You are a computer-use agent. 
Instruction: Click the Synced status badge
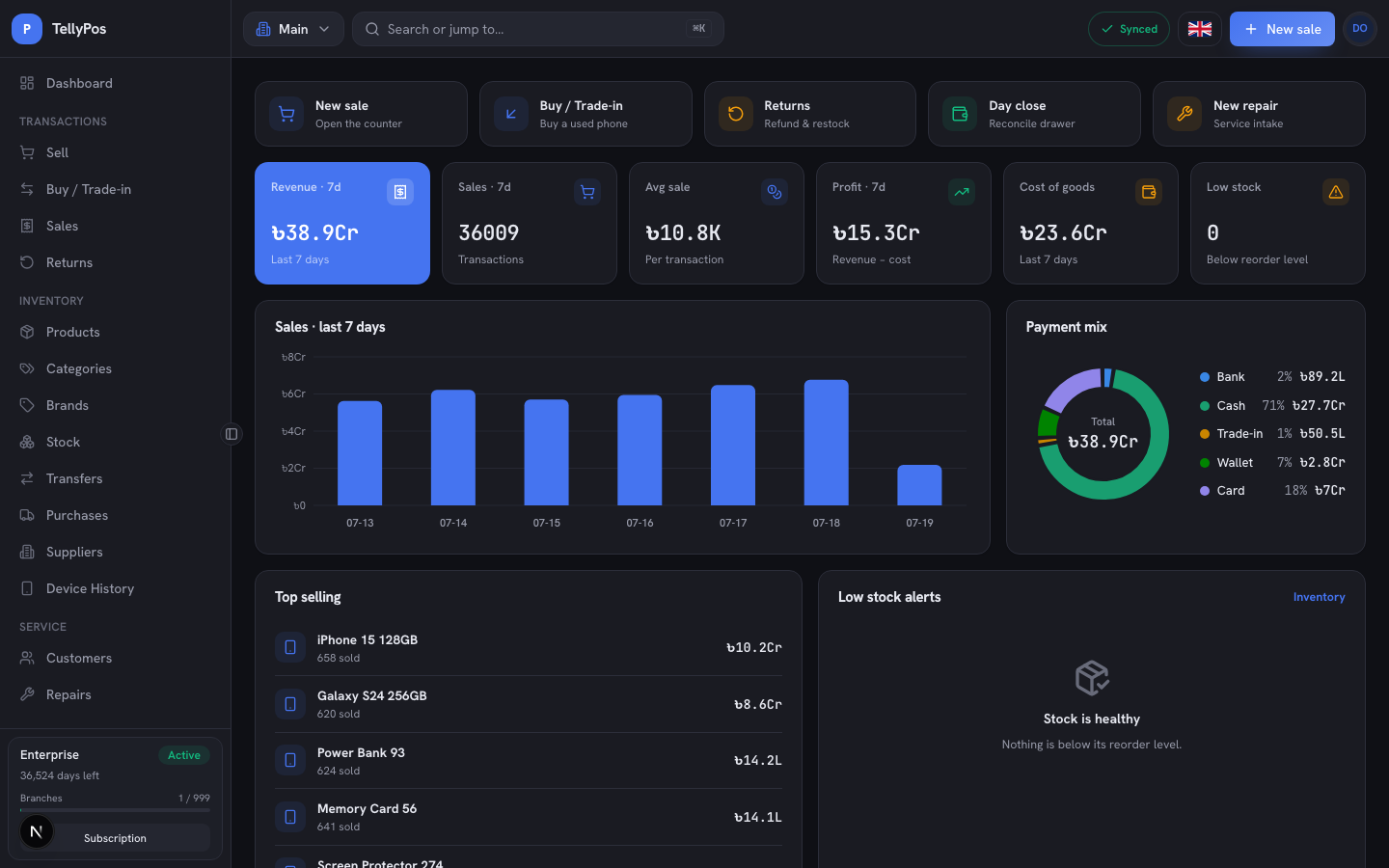tap(1129, 29)
